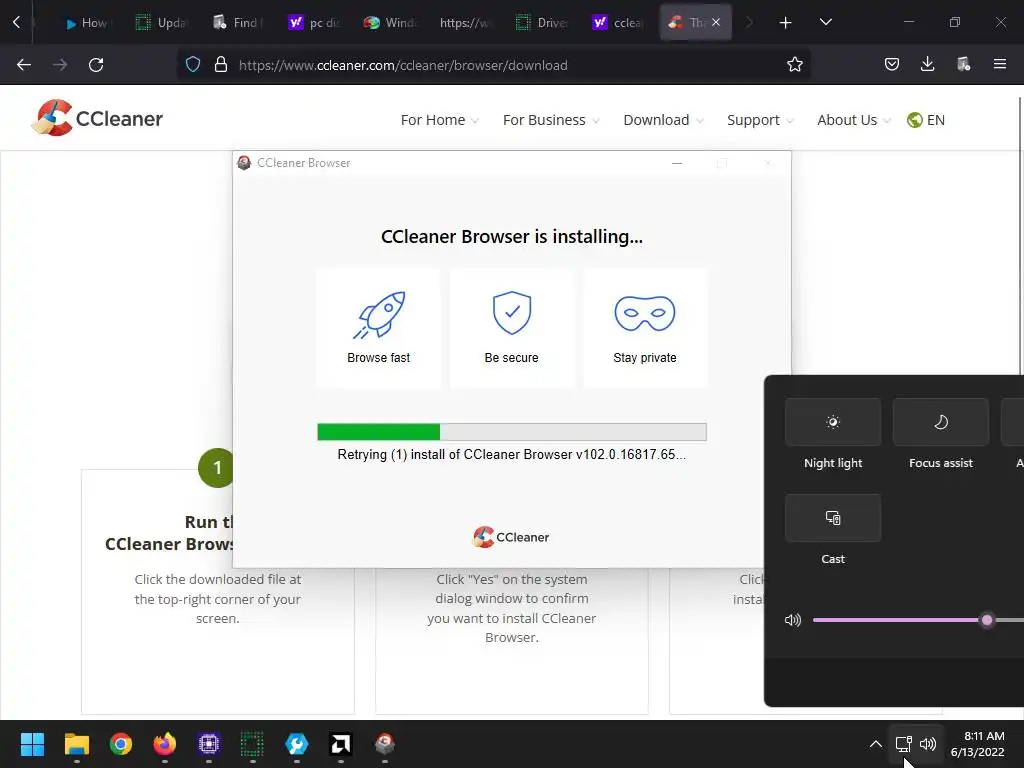Screen dimensions: 1024x768
Task: Open the EN language selector
Action: click(926, 120)
